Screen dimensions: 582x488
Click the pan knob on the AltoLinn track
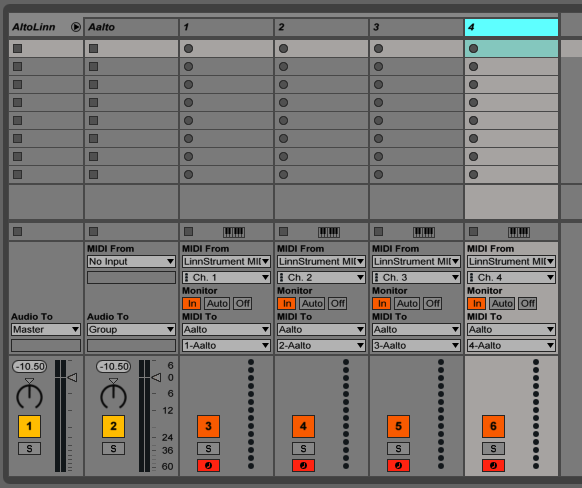pyautogui.click(x=30, y=396)
